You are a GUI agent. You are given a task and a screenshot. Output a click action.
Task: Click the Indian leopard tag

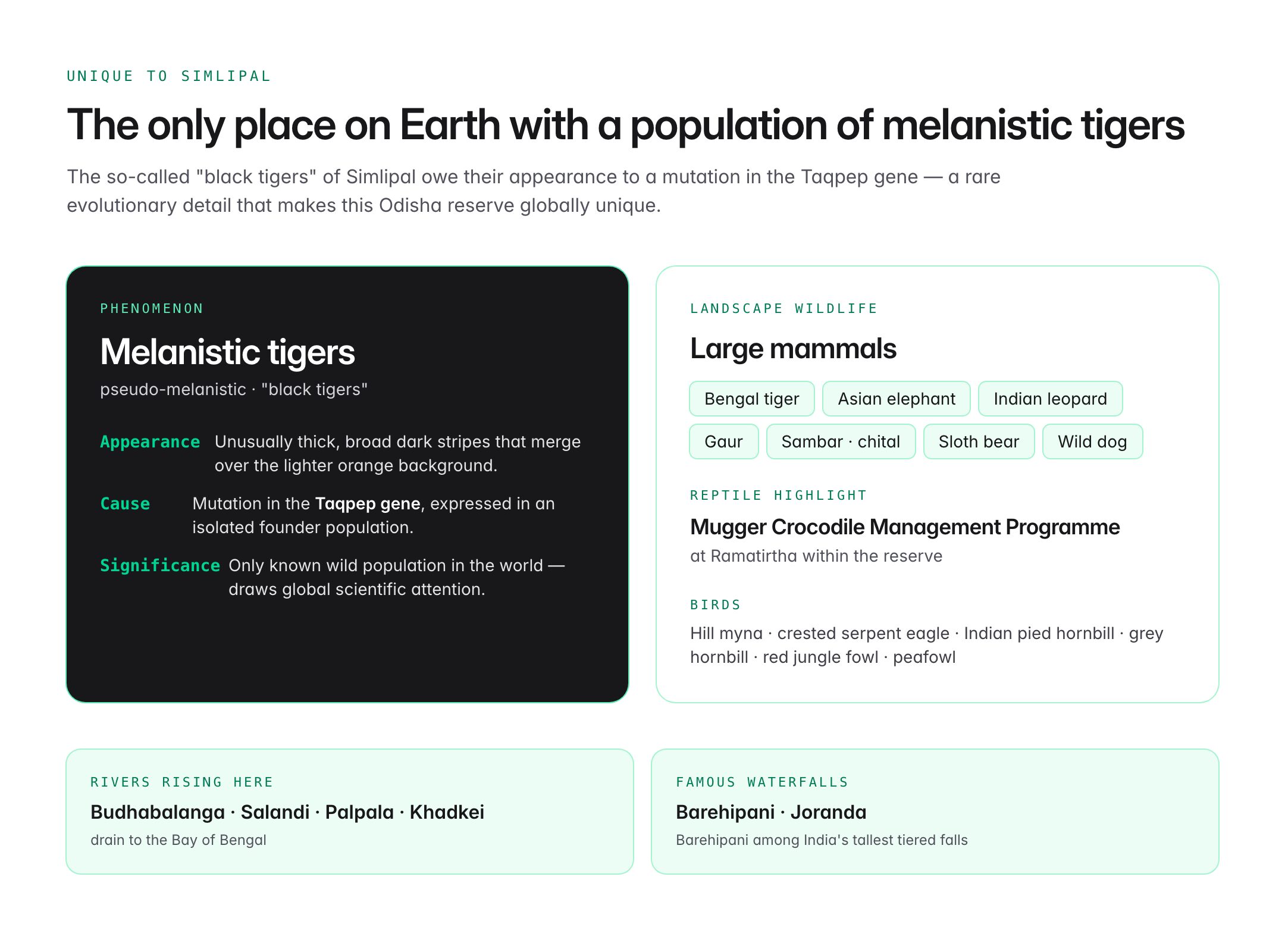coord(1050,399)
